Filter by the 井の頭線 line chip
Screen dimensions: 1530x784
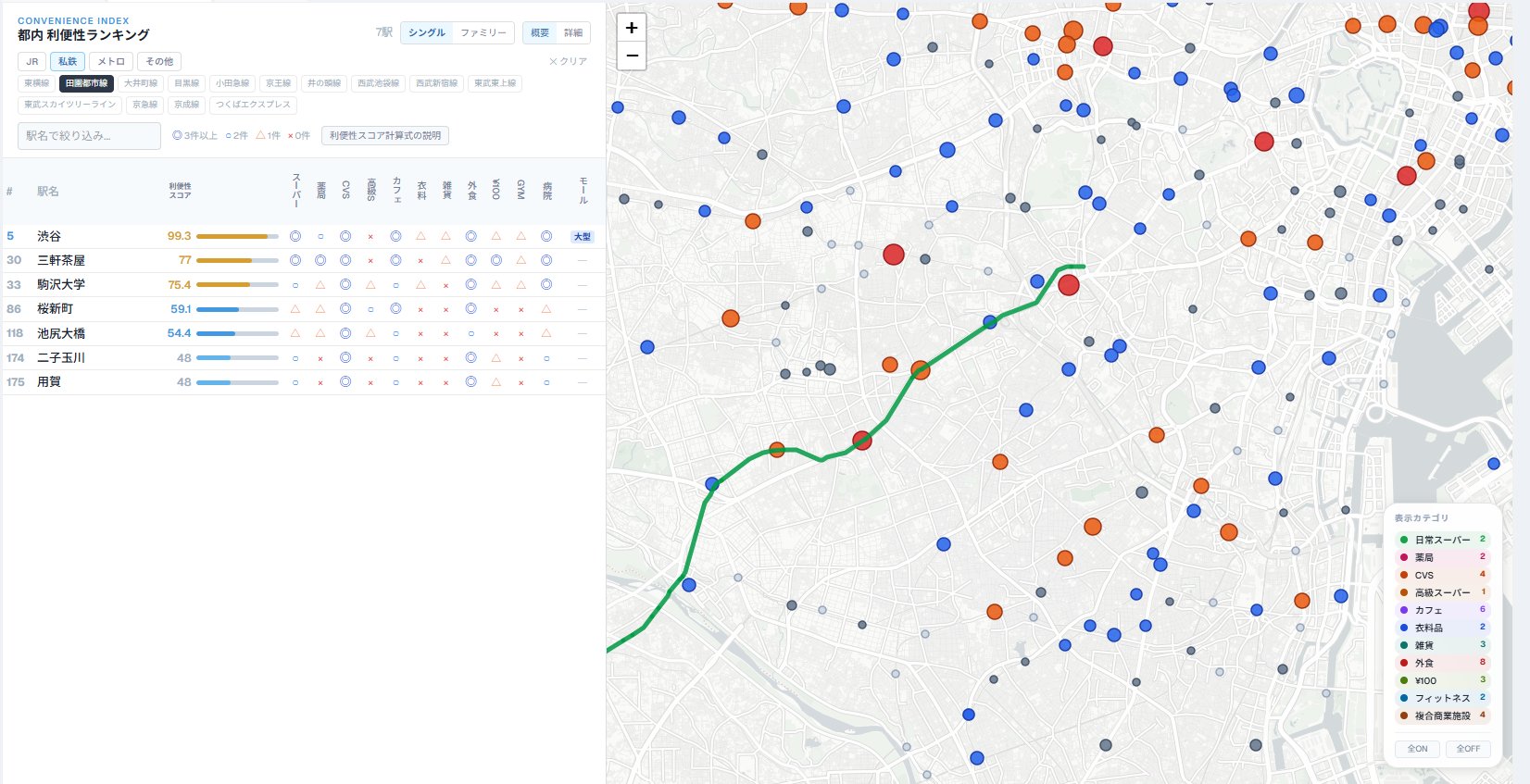pyautogui.click(x=324, y=83)
